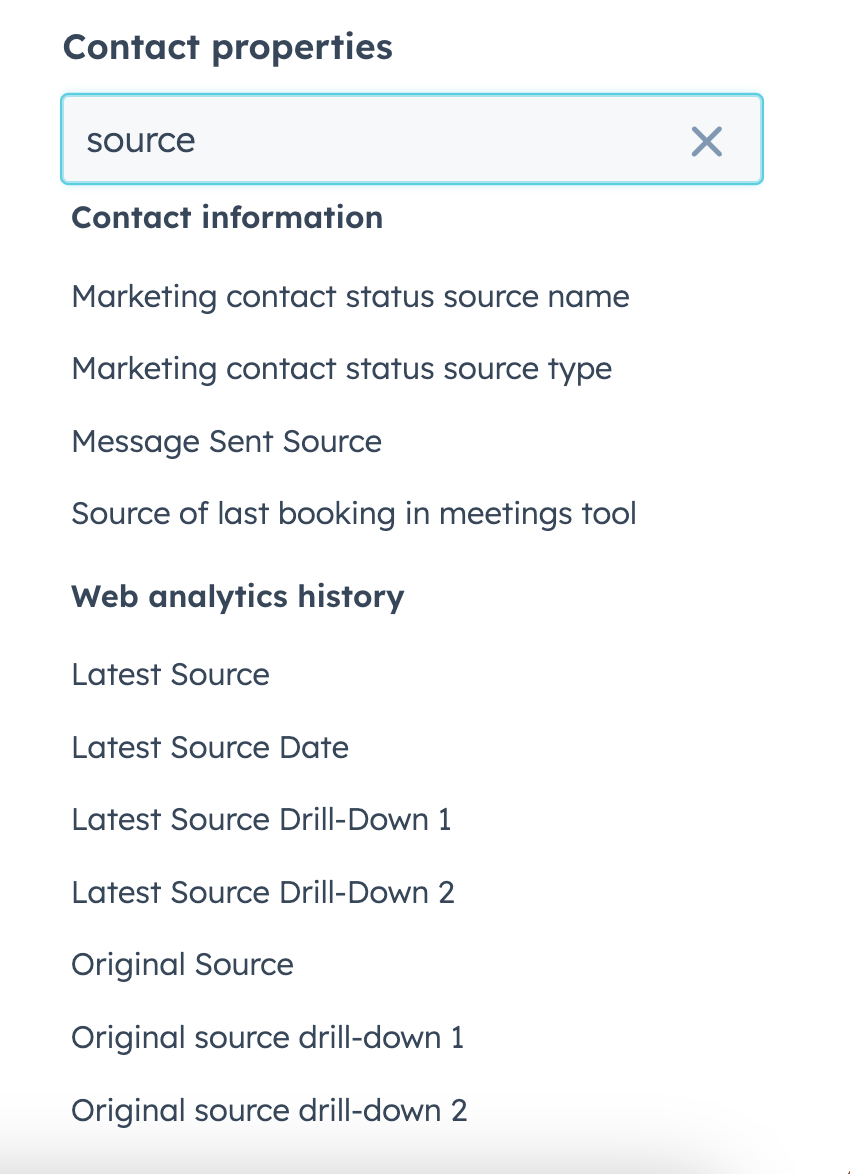Screen dimensions: 850x1174
Task: Click the Web analytics history group heading
Action: click(x=238, y=597)
